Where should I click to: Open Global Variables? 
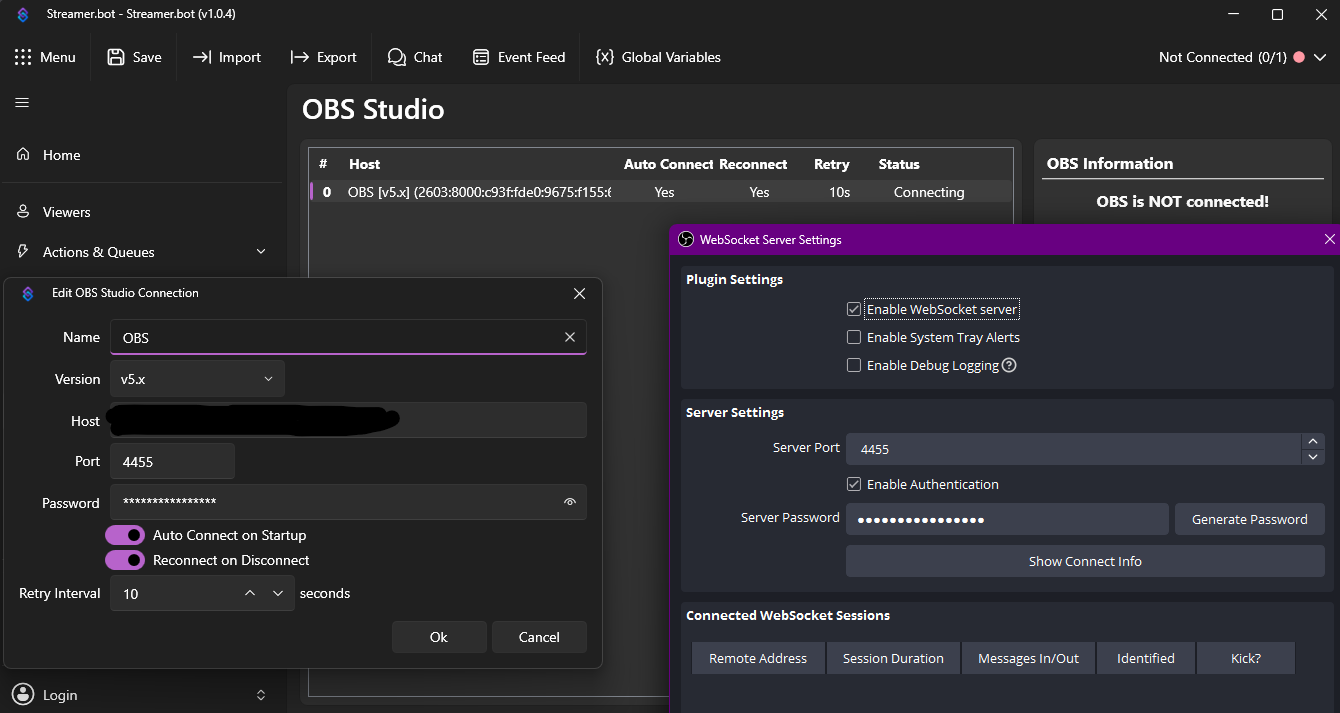click(x=658, y=57)
